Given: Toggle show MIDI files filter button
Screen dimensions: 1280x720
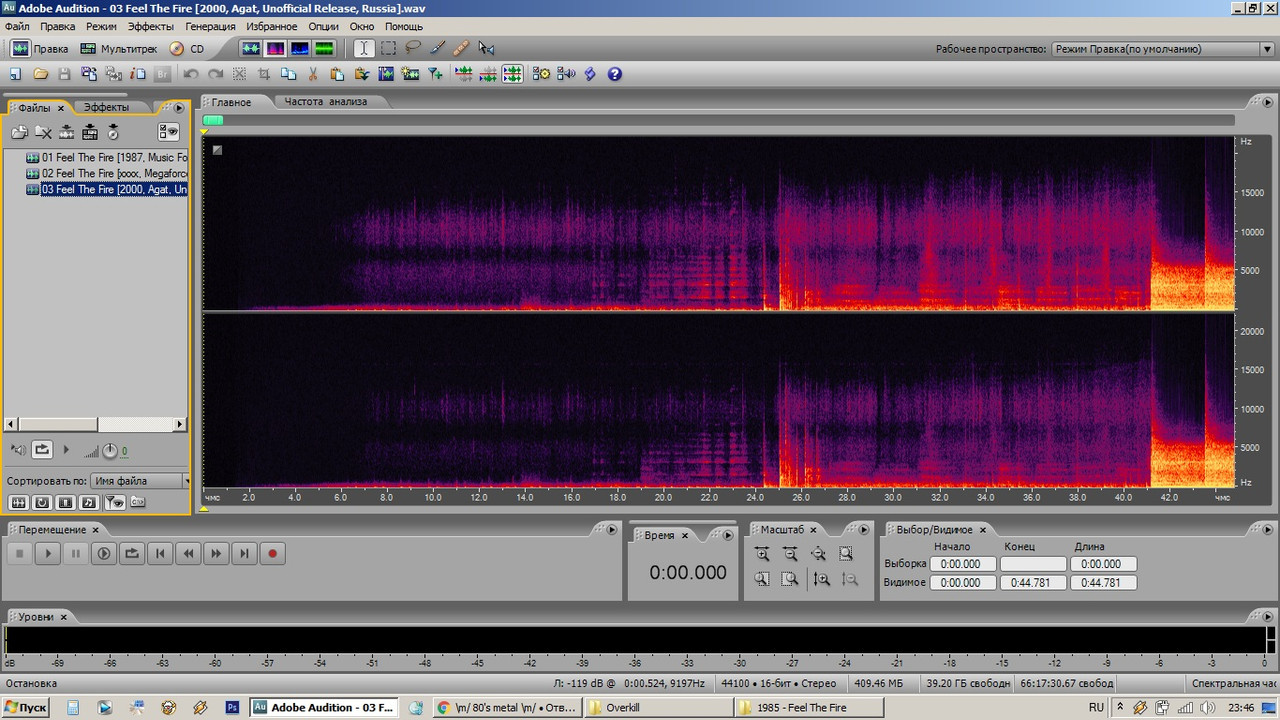Looking at the screenshot, I should coord(90,502).
